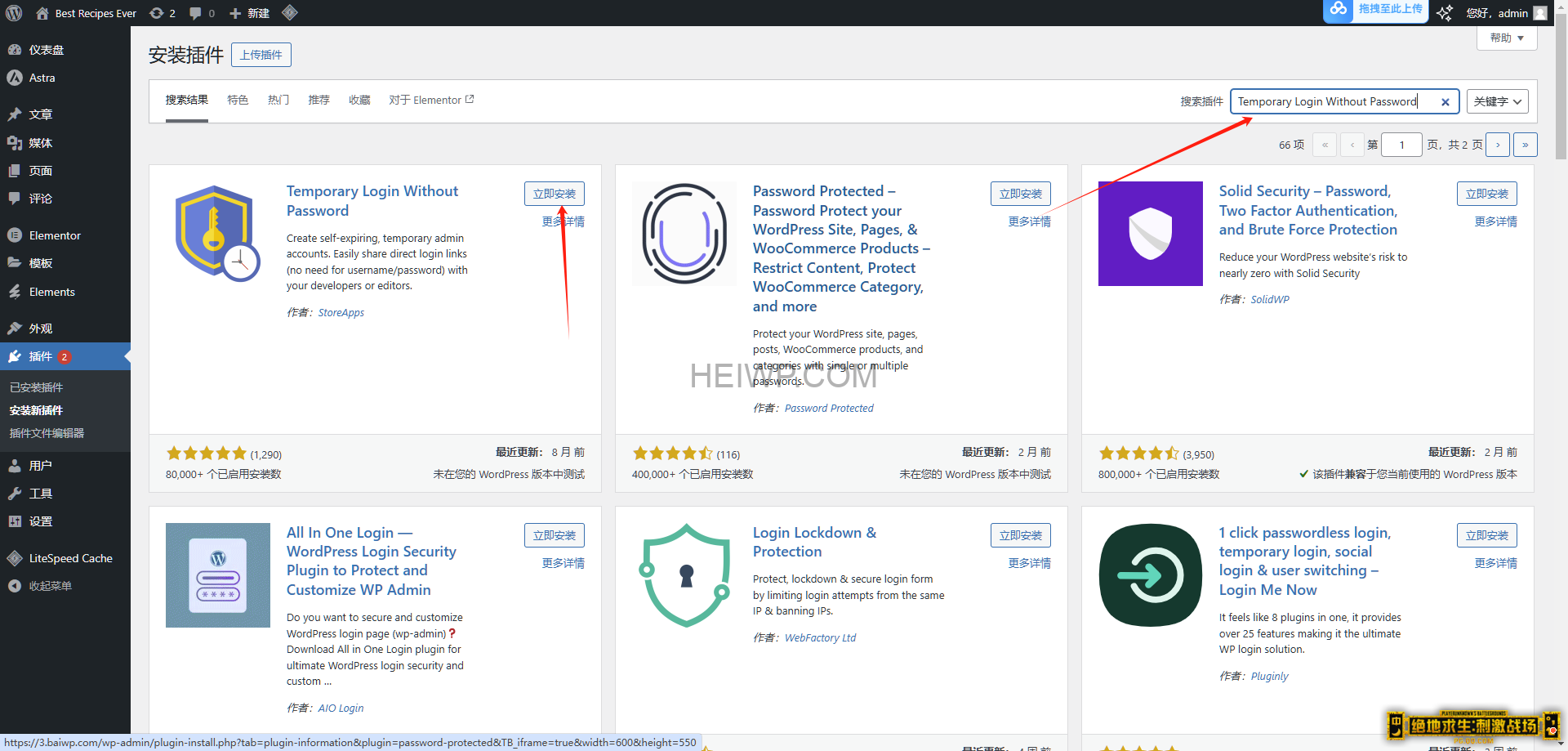Collapse the sidebar with 收起菜单
The image size is (1568, 751).
(65, 586)
